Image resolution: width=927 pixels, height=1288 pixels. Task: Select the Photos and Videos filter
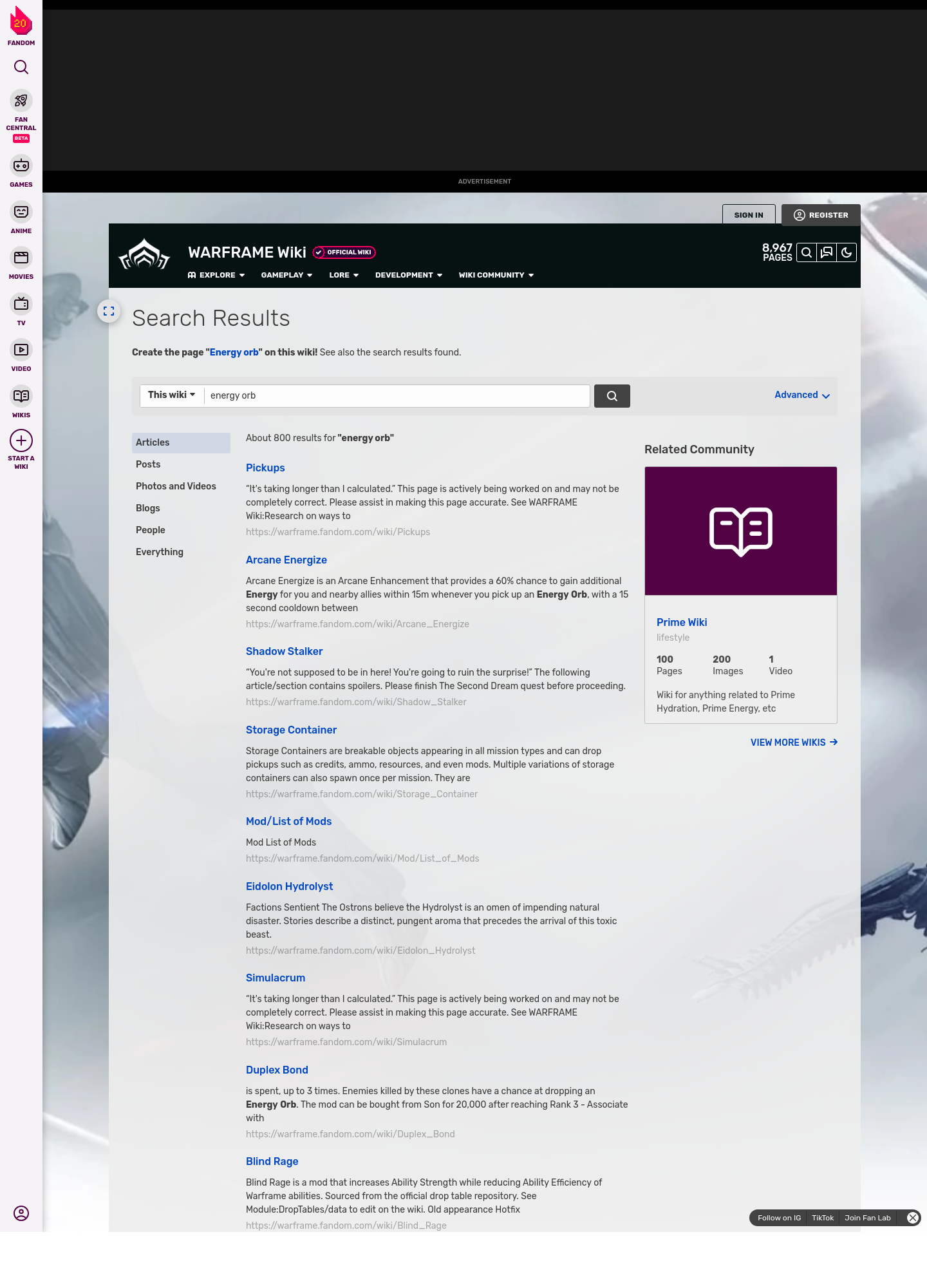pyautogui.click(x=176, y=486)
